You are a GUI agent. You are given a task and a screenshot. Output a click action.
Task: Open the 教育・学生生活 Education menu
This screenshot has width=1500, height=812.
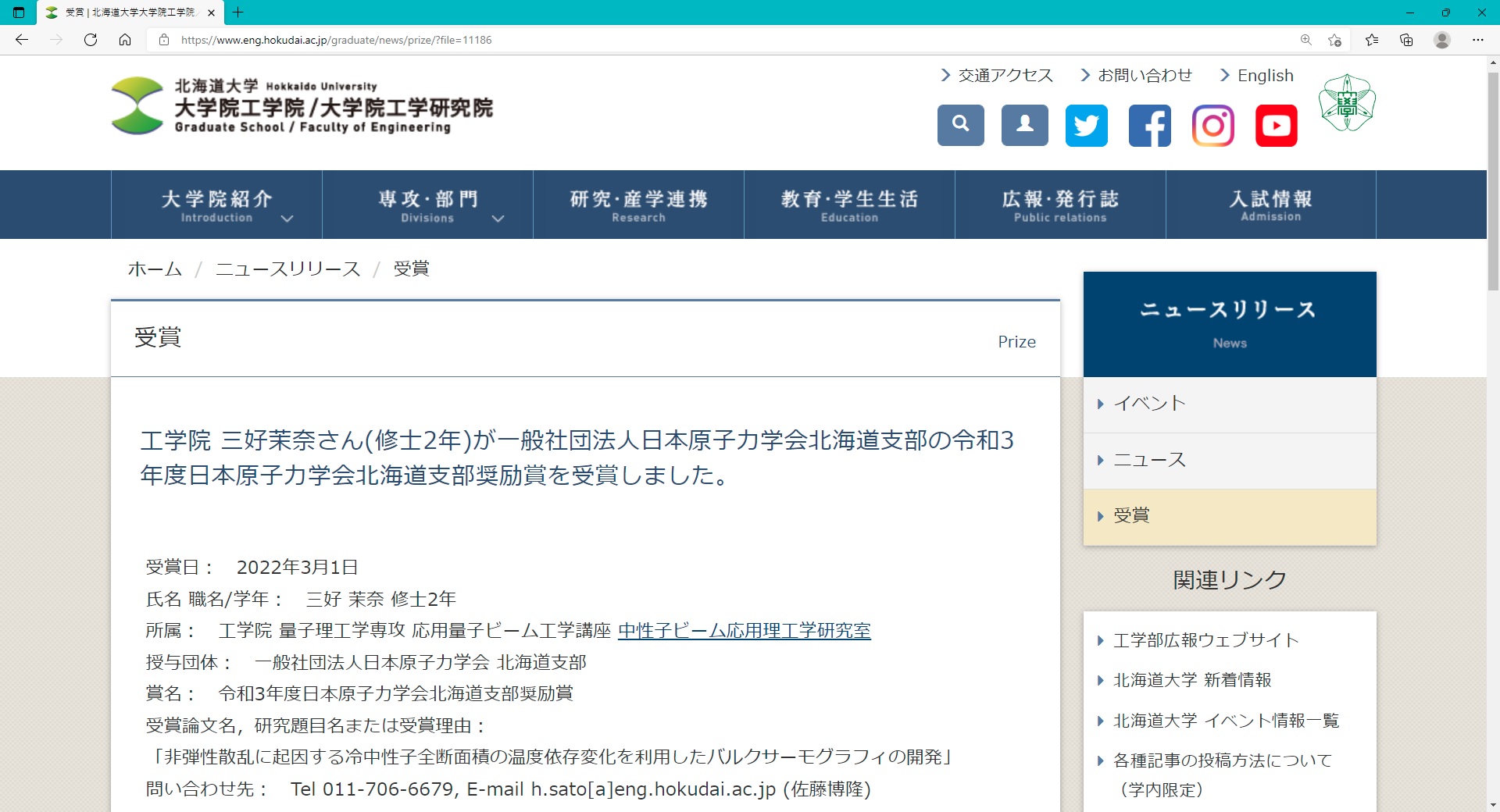coord(849,205)
